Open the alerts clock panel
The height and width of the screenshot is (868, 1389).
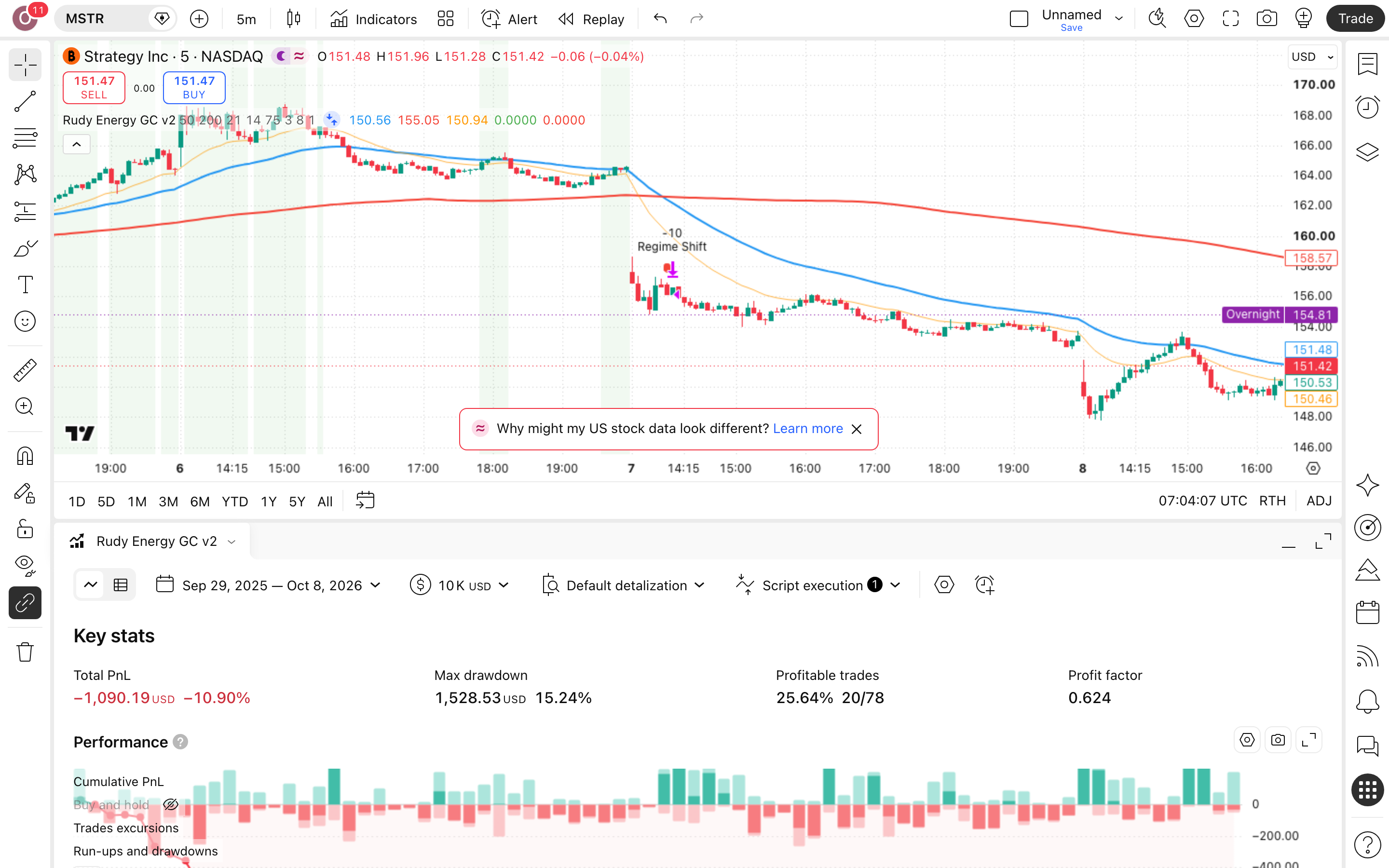pyautogui.click(x=1368, y=108)
